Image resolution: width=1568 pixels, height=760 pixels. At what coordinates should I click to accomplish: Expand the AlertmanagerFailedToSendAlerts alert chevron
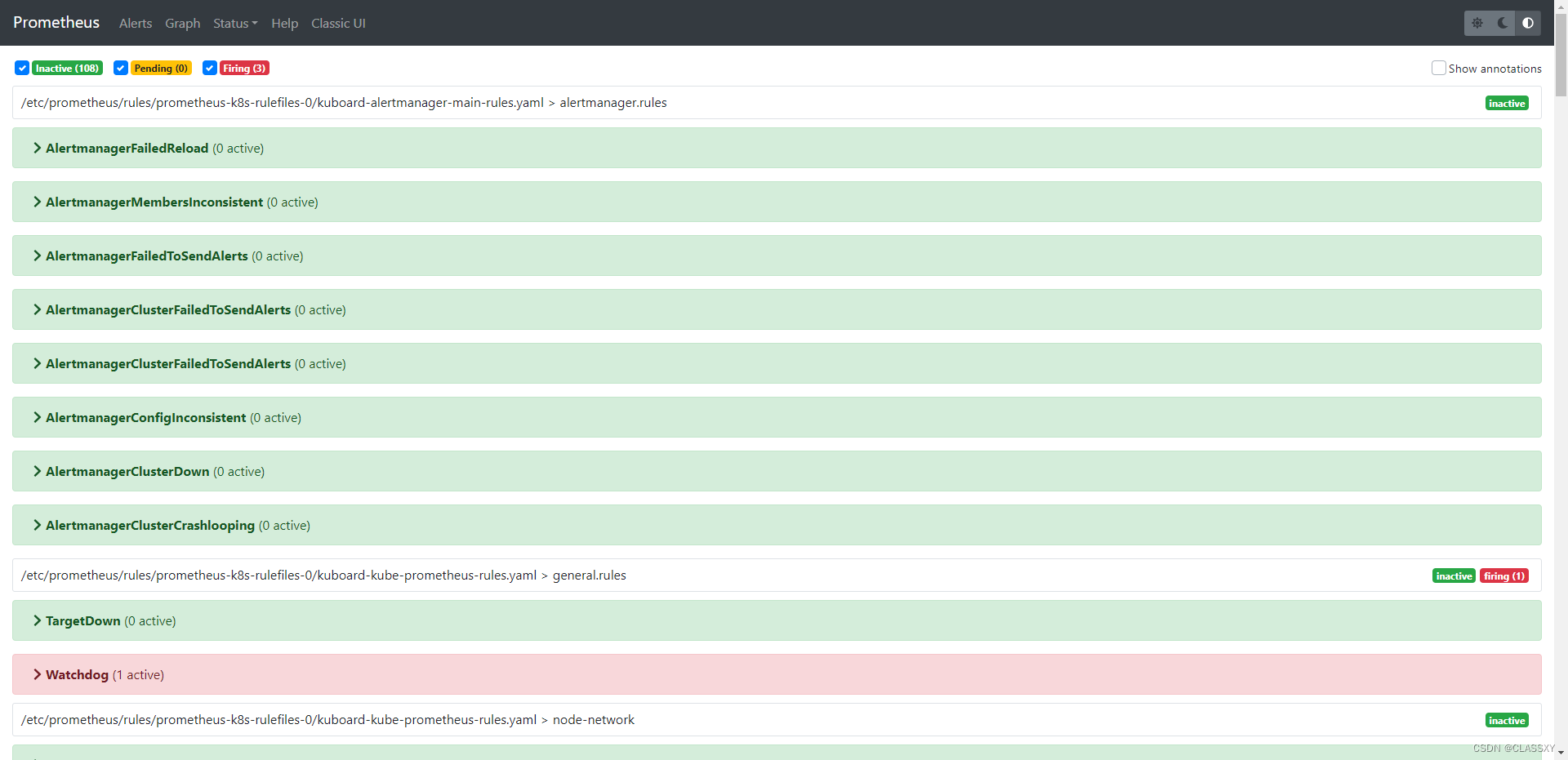(x=37, y=256)
